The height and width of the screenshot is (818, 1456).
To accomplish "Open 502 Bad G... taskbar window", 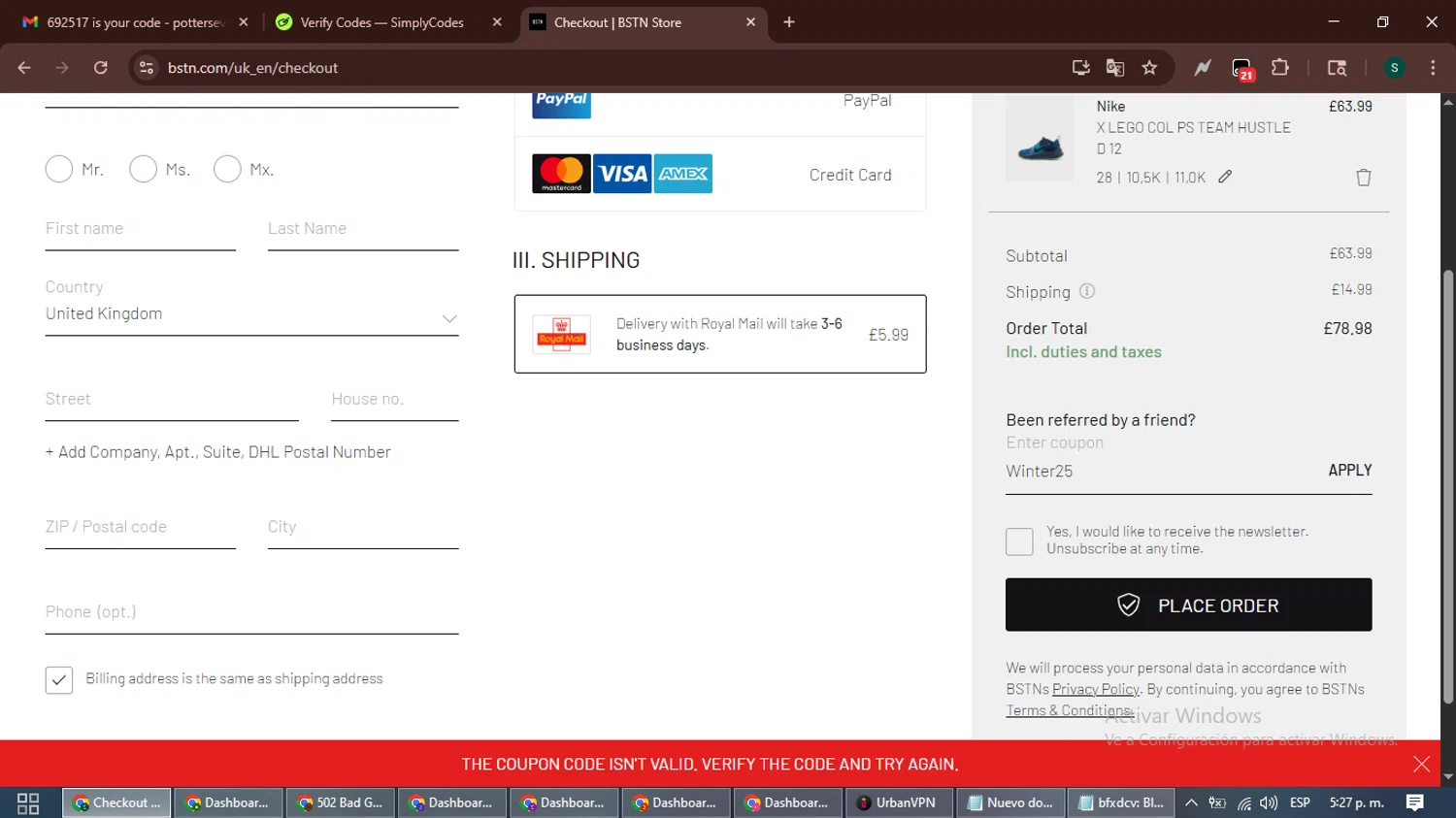I will 341,803.
